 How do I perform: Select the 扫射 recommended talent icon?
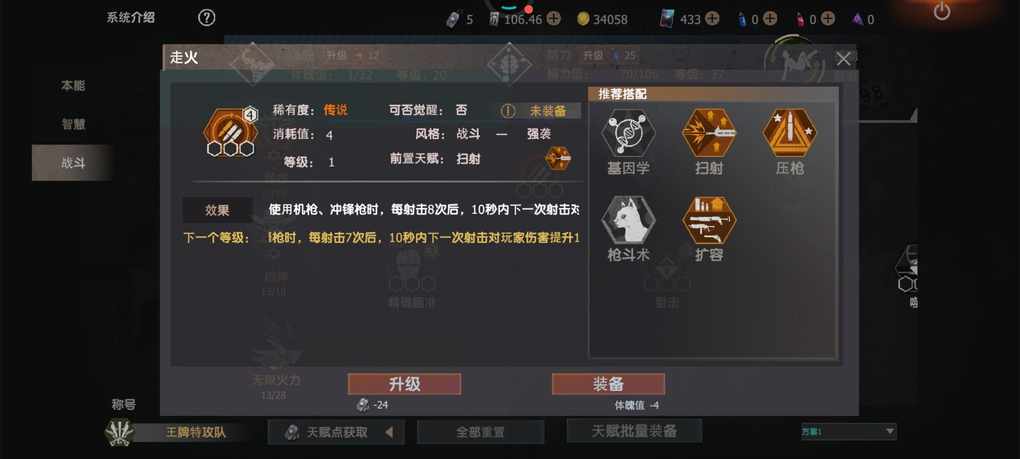pyautogui.click(x=708, y=132)
